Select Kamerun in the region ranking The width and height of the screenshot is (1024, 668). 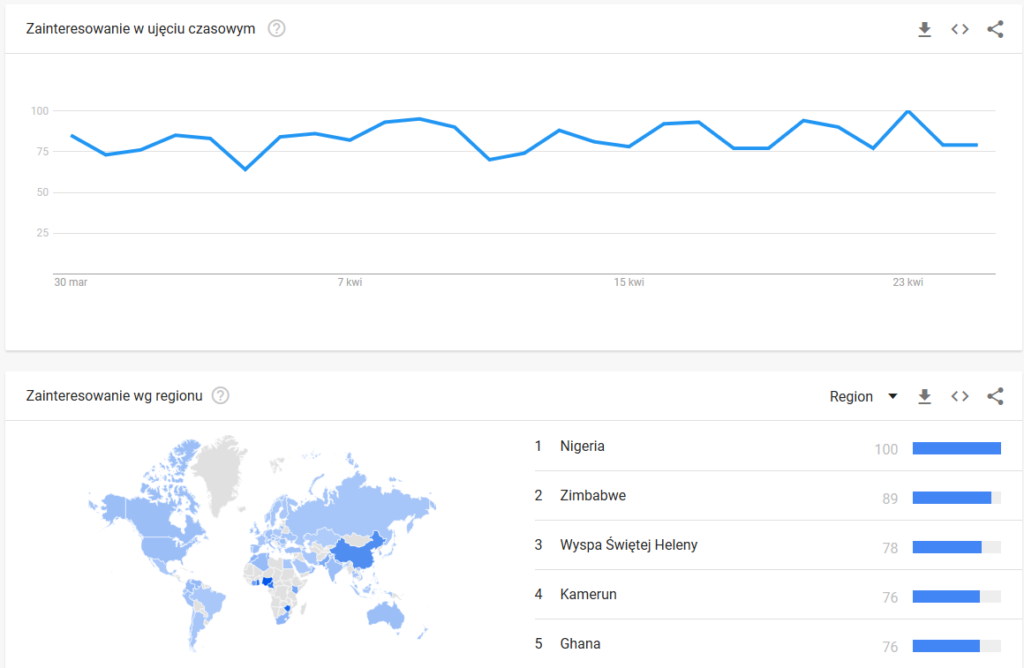coord(588,594)
